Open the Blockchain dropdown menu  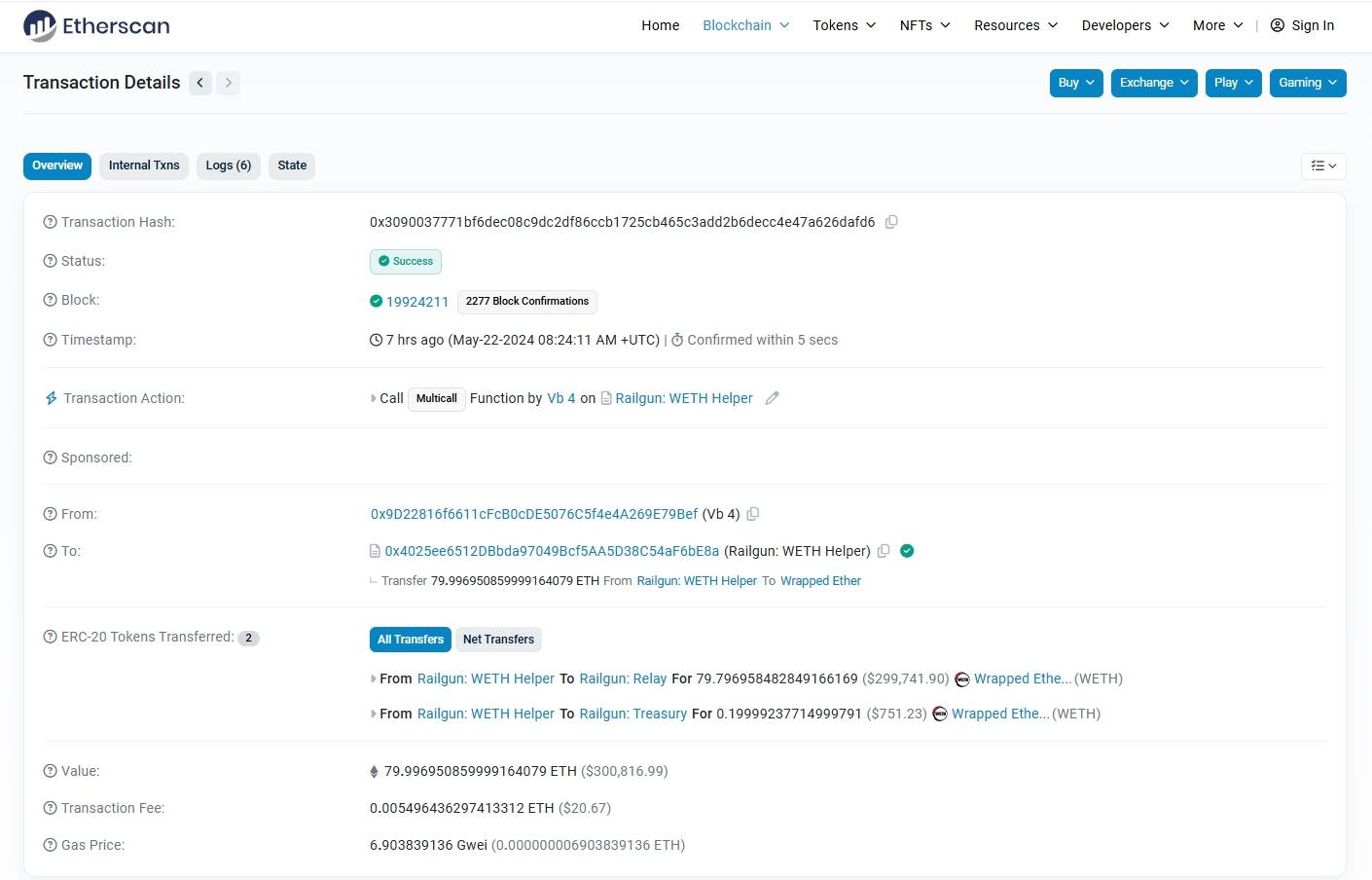pyautogui.click(x=746, y=25)
